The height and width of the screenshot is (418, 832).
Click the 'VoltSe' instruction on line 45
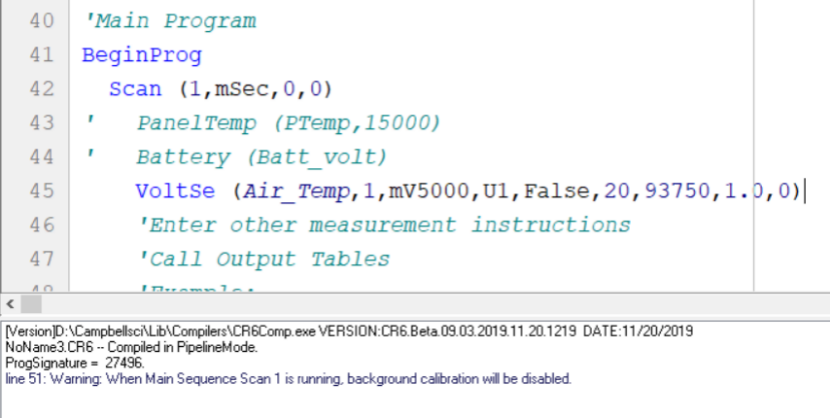click(x=175, y=190)
